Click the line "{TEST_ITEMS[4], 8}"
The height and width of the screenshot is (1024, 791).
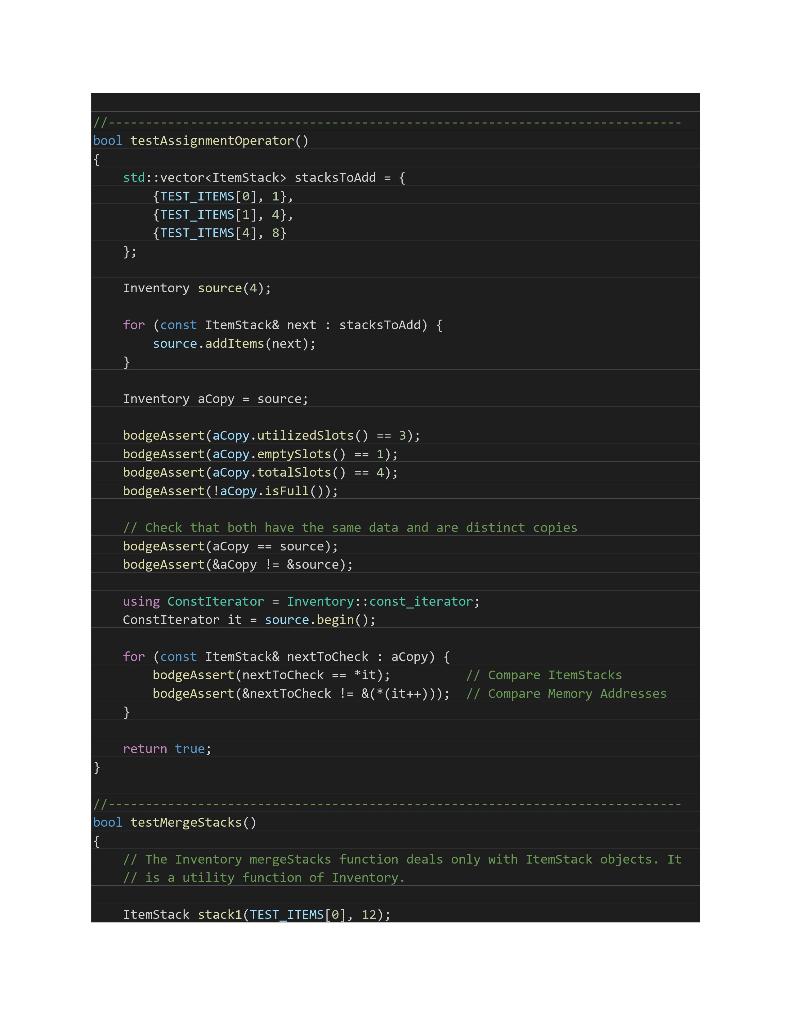pos(219,232)
